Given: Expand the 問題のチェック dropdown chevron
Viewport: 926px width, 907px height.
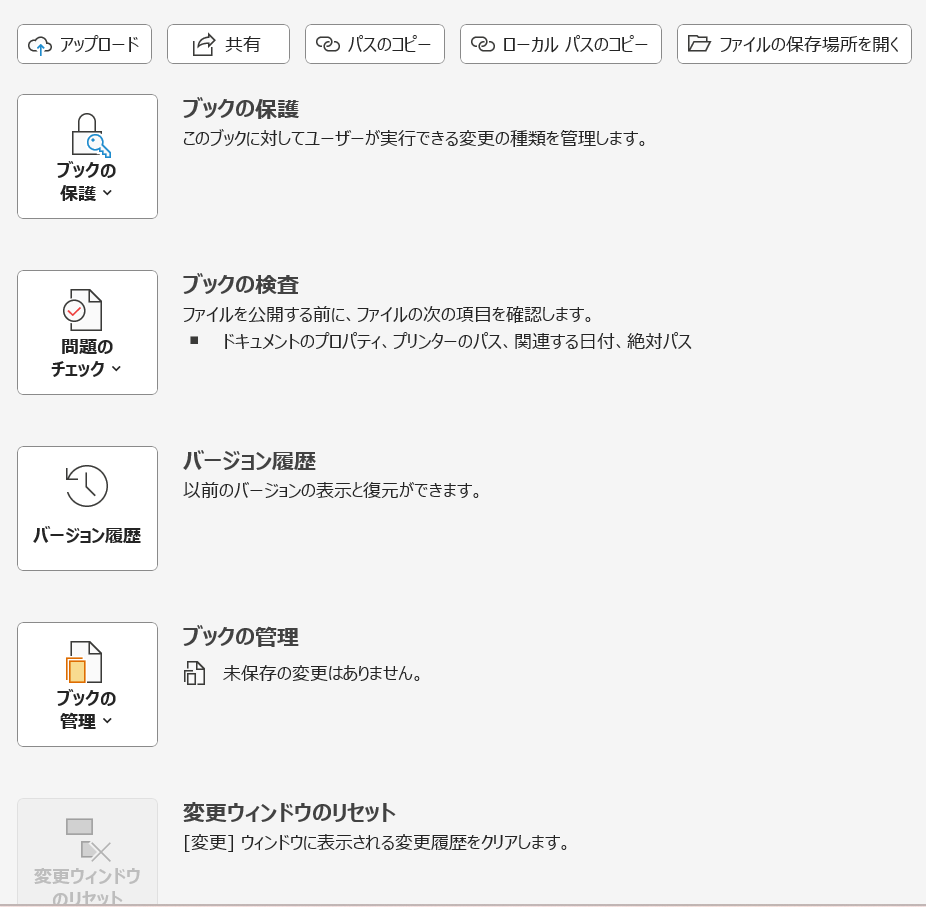Looking at the screenshot, I should point(116,369).
